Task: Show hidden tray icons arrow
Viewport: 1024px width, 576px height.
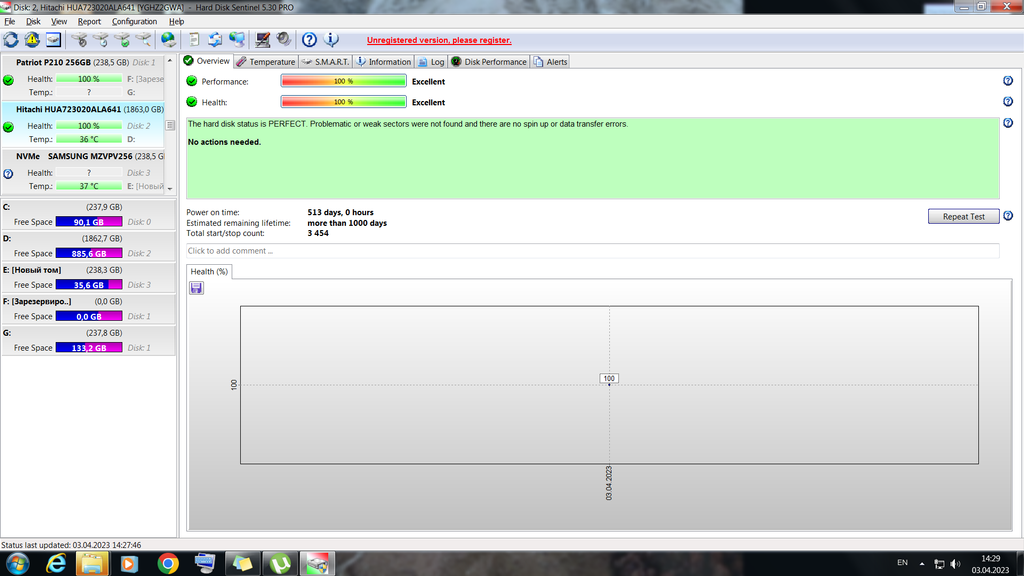Action: click(922, 564)
